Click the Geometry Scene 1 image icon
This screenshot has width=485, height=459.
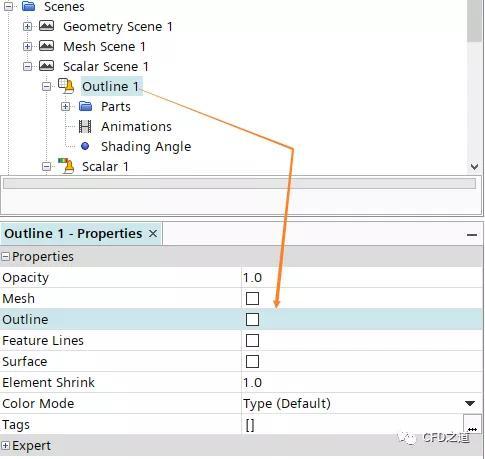pyautogui.click(x=46, y=26)
